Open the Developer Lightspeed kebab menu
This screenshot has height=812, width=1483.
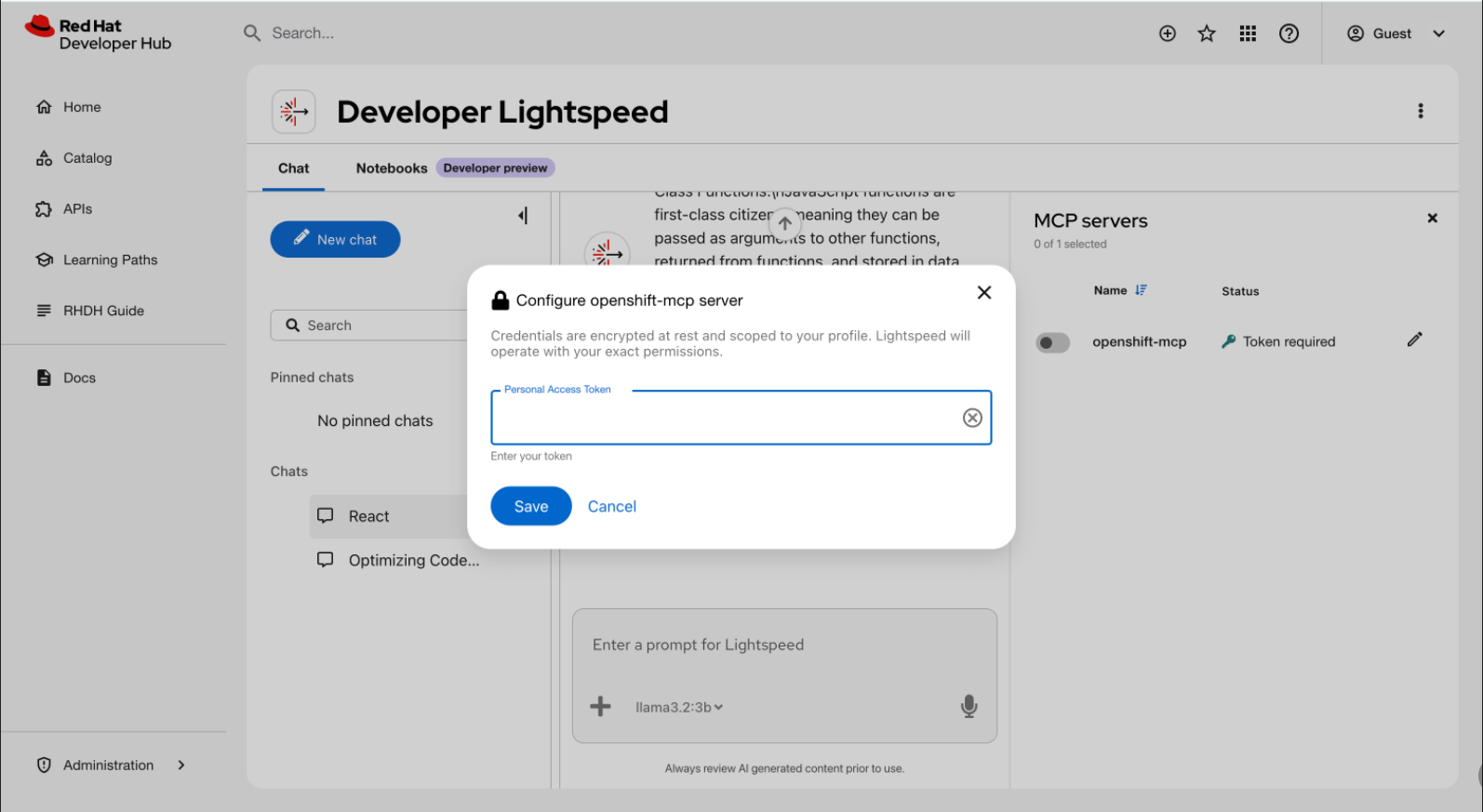coord(1420,111)
